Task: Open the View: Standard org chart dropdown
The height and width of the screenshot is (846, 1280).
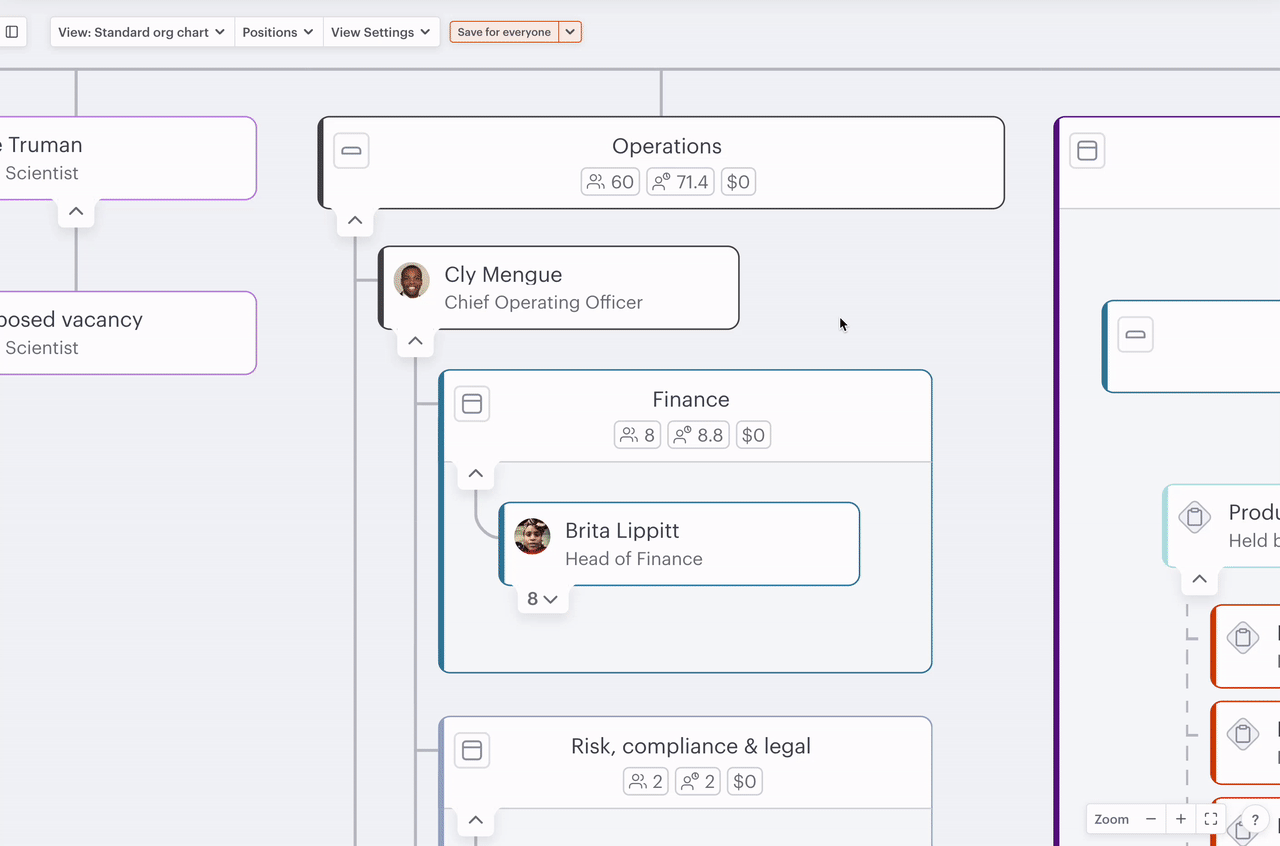Action: (141, 32)
